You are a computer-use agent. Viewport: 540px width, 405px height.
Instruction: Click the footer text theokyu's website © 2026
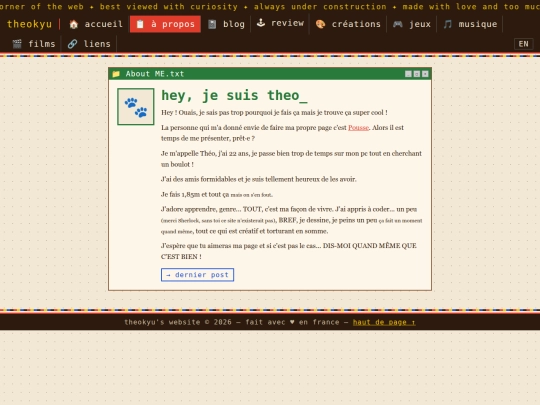[178, 322]
